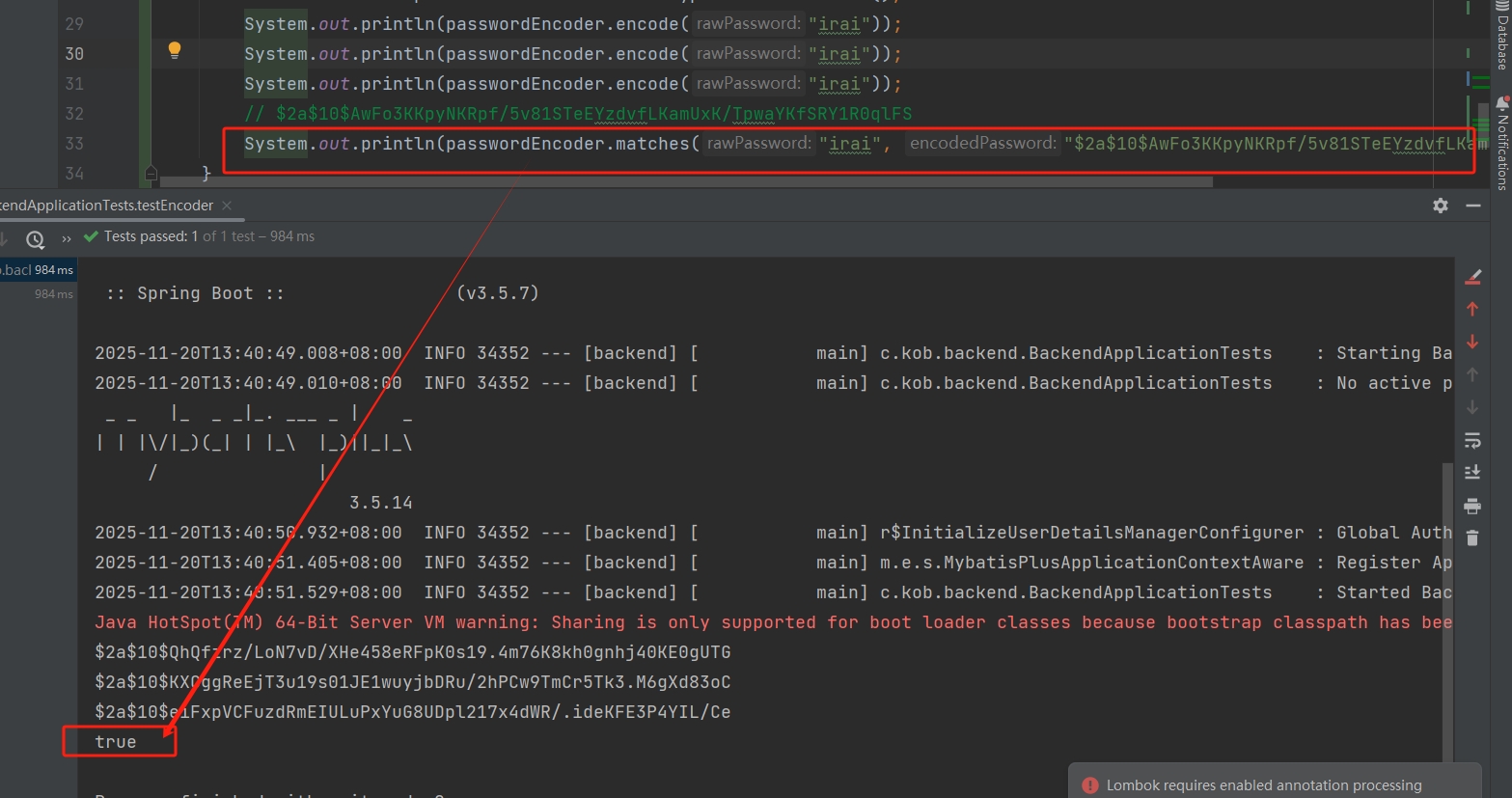Collapse the method fold marker at line 34
The image size is (1512, 798).
(151, 174)
